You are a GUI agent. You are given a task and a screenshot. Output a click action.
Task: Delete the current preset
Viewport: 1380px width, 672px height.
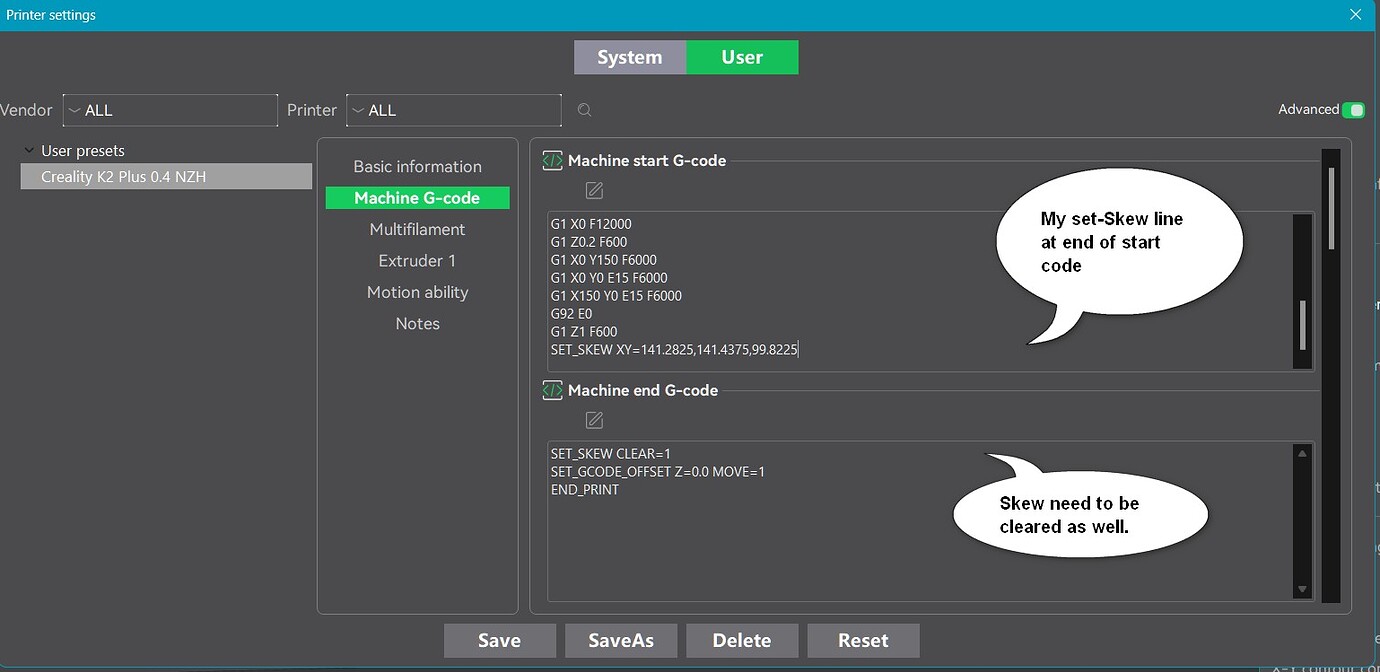(742, 640)
